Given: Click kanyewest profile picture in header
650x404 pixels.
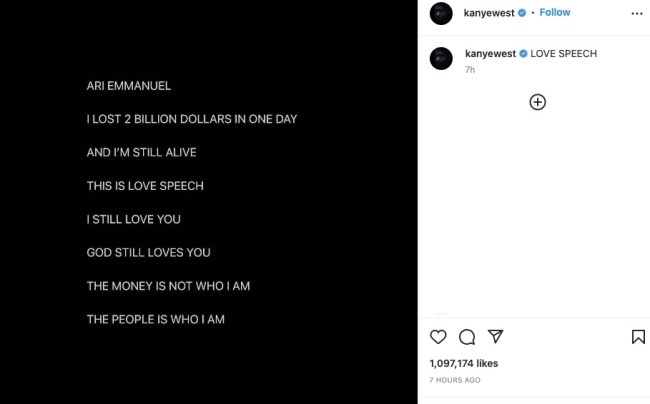Looking at the screenshot, I should click(x=441, y=13).
